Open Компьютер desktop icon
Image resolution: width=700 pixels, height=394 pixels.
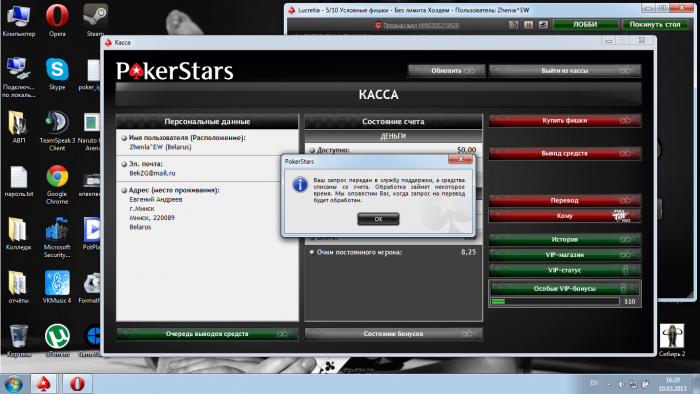pyautogui.click(x=18, y=21)
